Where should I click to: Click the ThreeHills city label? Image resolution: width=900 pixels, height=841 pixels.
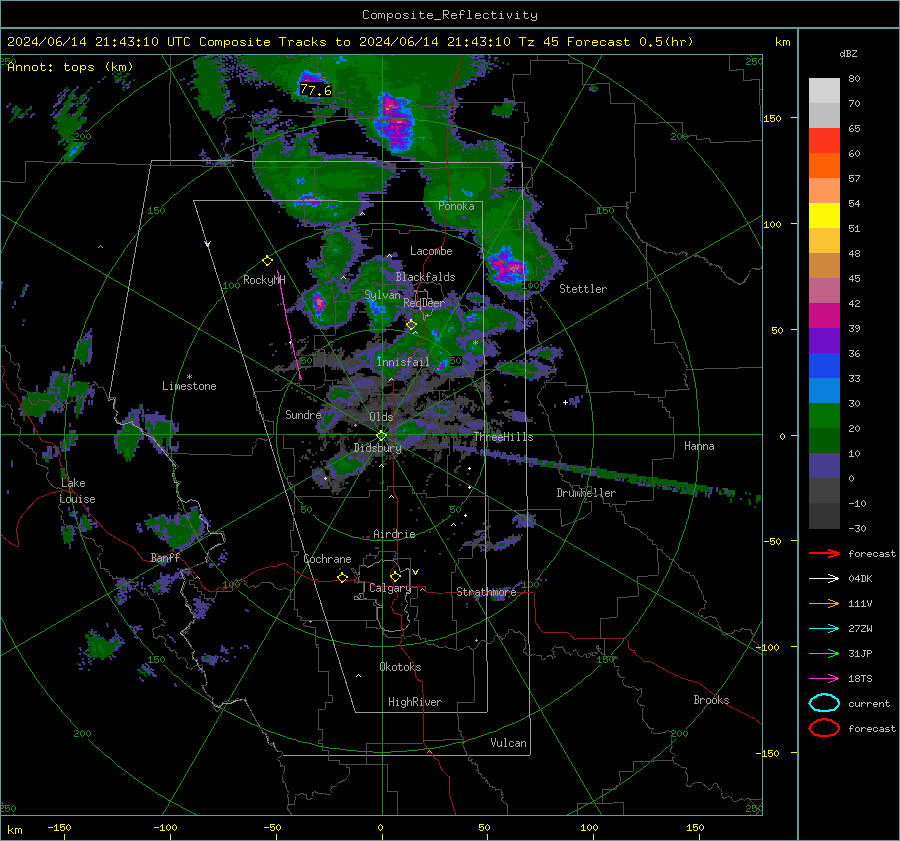point(503,437)
